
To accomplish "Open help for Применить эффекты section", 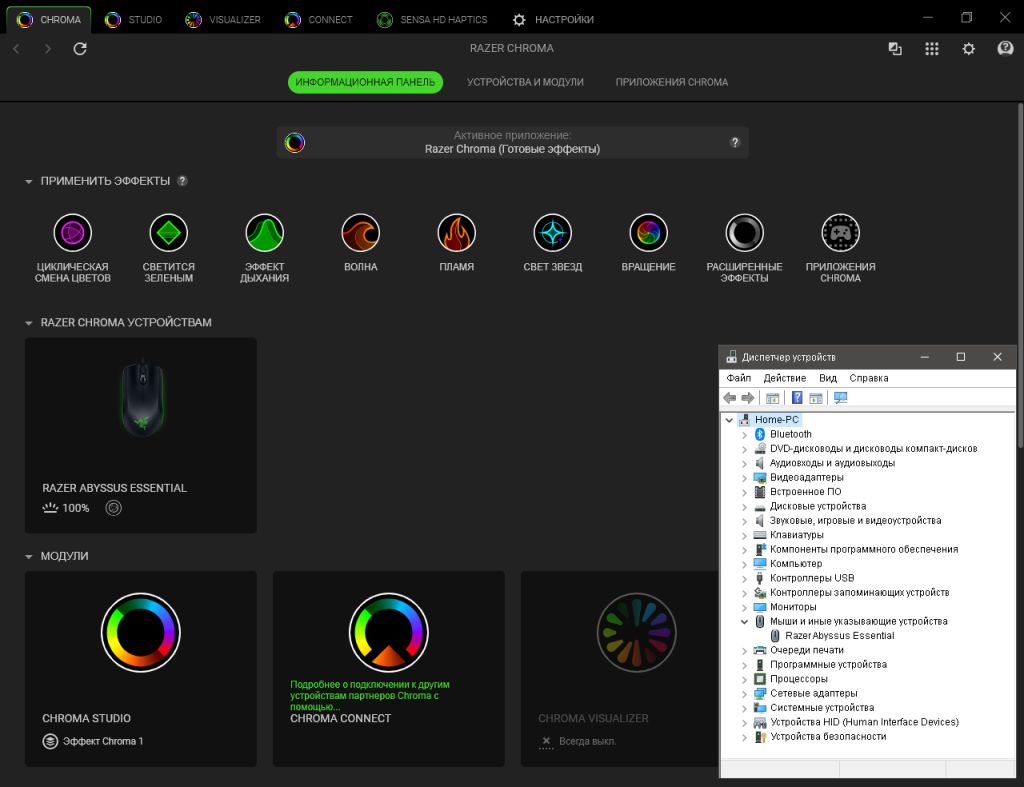I will (182, 181).
